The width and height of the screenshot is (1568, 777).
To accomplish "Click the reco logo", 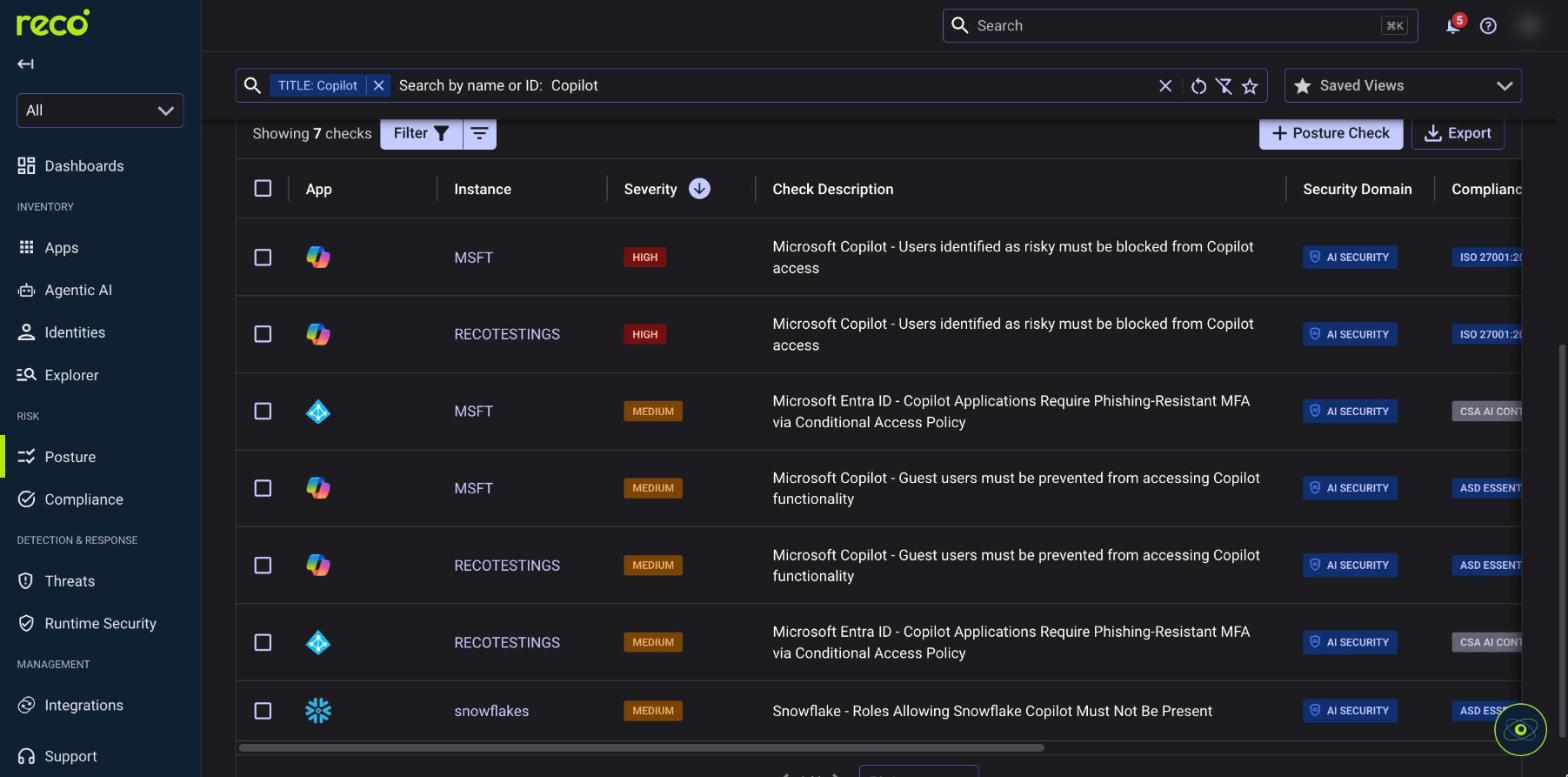I will (x=53, y=23).
